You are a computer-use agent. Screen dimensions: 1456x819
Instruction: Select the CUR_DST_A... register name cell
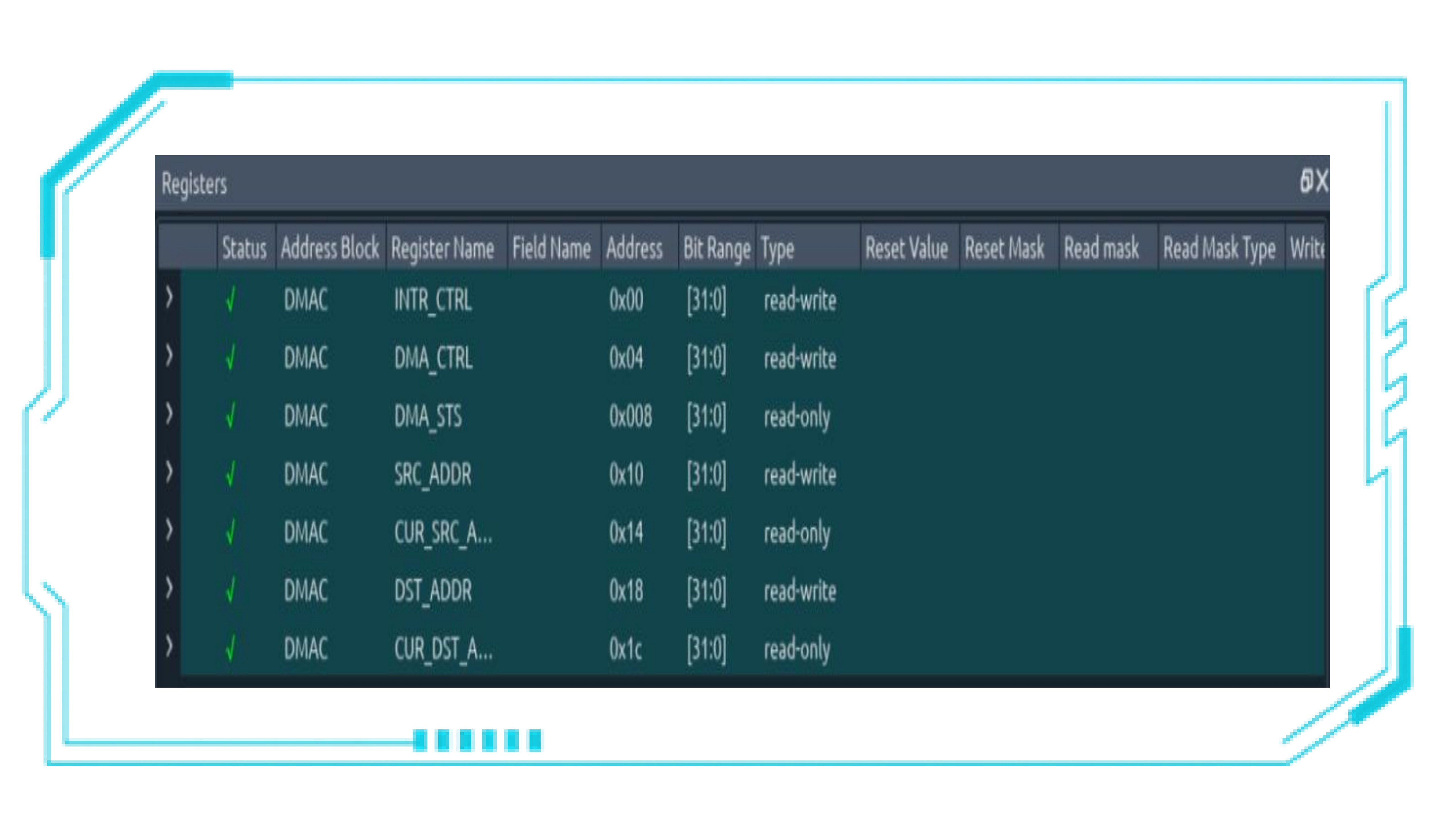(x=443, y=650)
